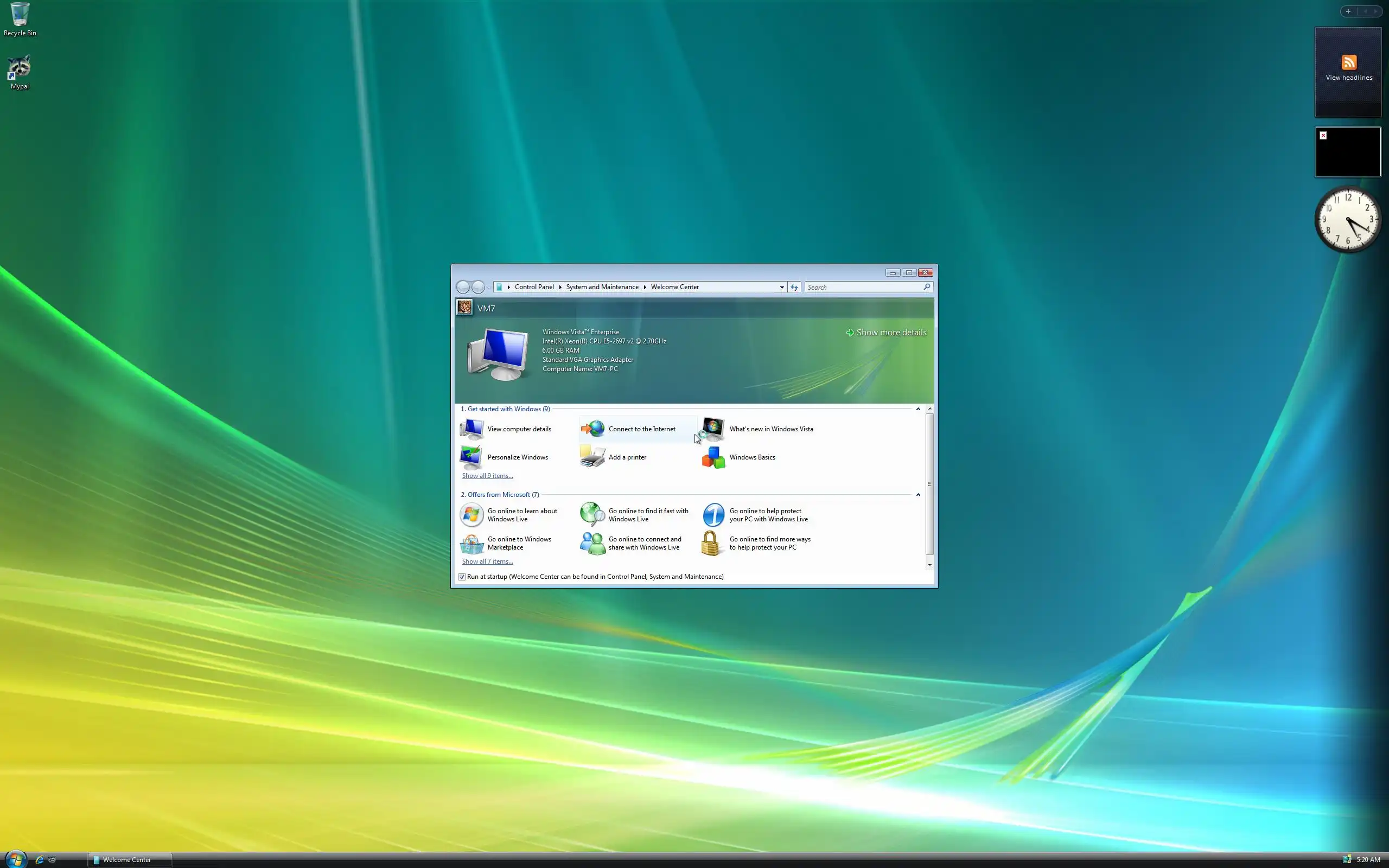Image resolution: width=1389 pixels, height=868 pixels.
Task: Select the Add a printer icon
Action: [592, 457]
